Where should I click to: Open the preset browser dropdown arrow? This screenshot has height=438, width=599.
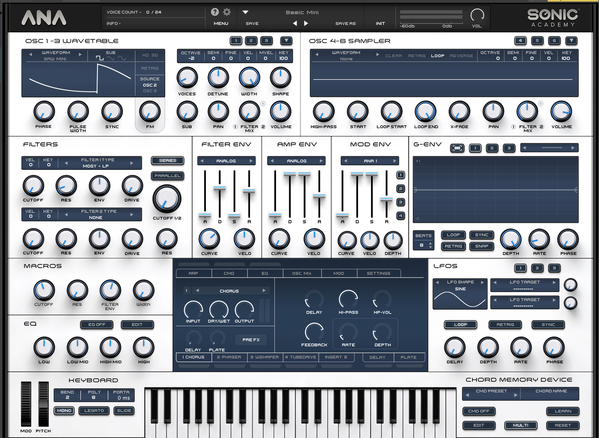click(x=245, y=12)
